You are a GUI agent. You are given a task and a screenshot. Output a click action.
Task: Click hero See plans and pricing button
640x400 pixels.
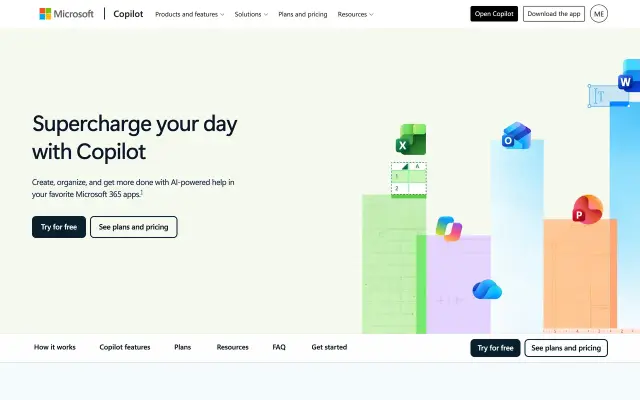click(x=133, y=227)
